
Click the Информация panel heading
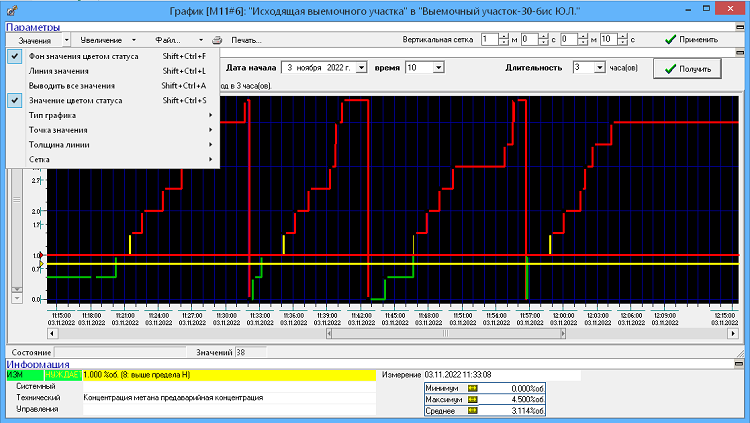[38, 364]
